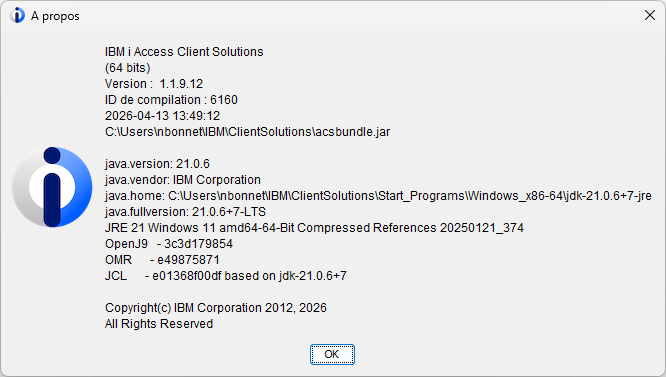Click the OpenJ9 3c3d179854 line

tap(169, 244)
